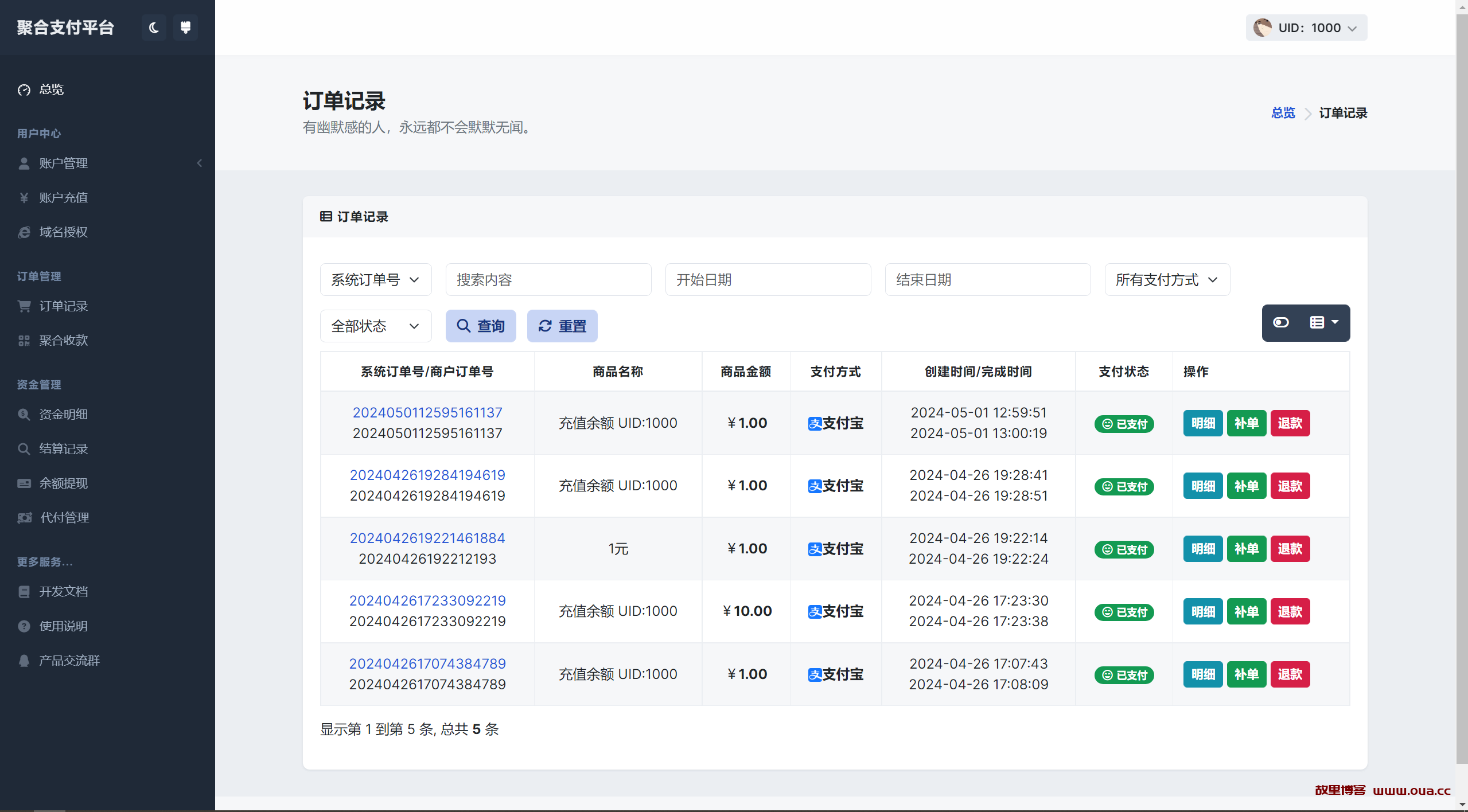Open order link 2024050112595161137
The height and width of the screenshot is (812, 1468).
(427, 412)
